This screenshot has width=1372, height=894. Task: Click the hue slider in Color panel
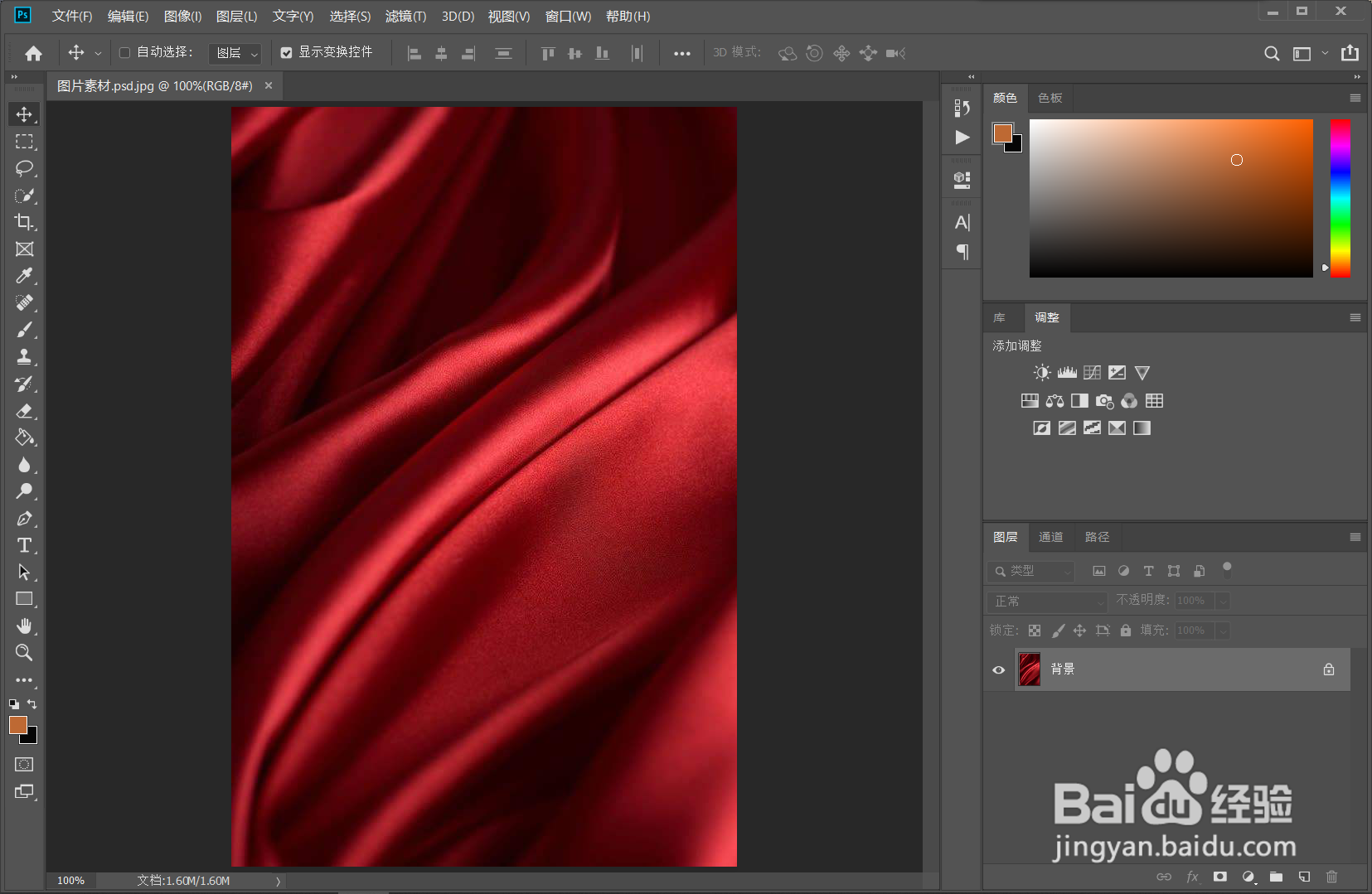pyautogui.click(x=1340, y=198)
